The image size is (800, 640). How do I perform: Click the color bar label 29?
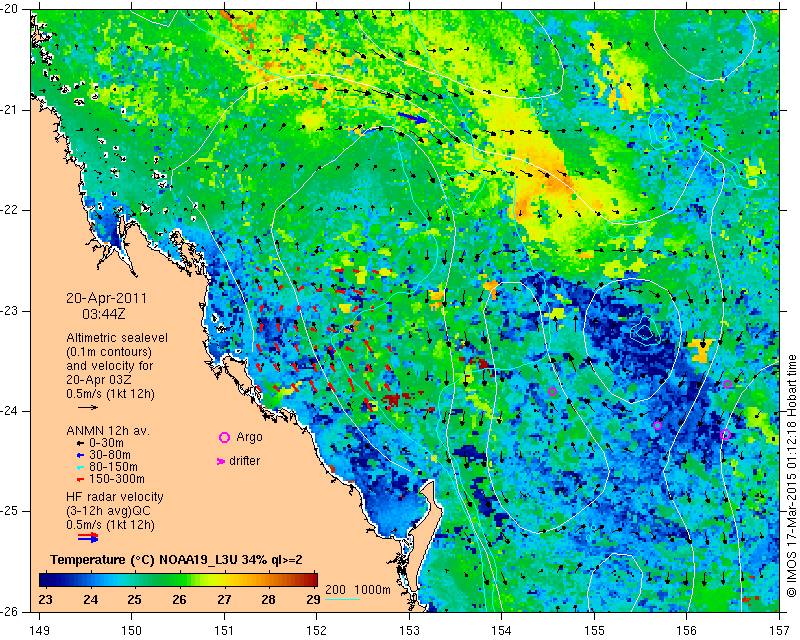click(313, 600)
